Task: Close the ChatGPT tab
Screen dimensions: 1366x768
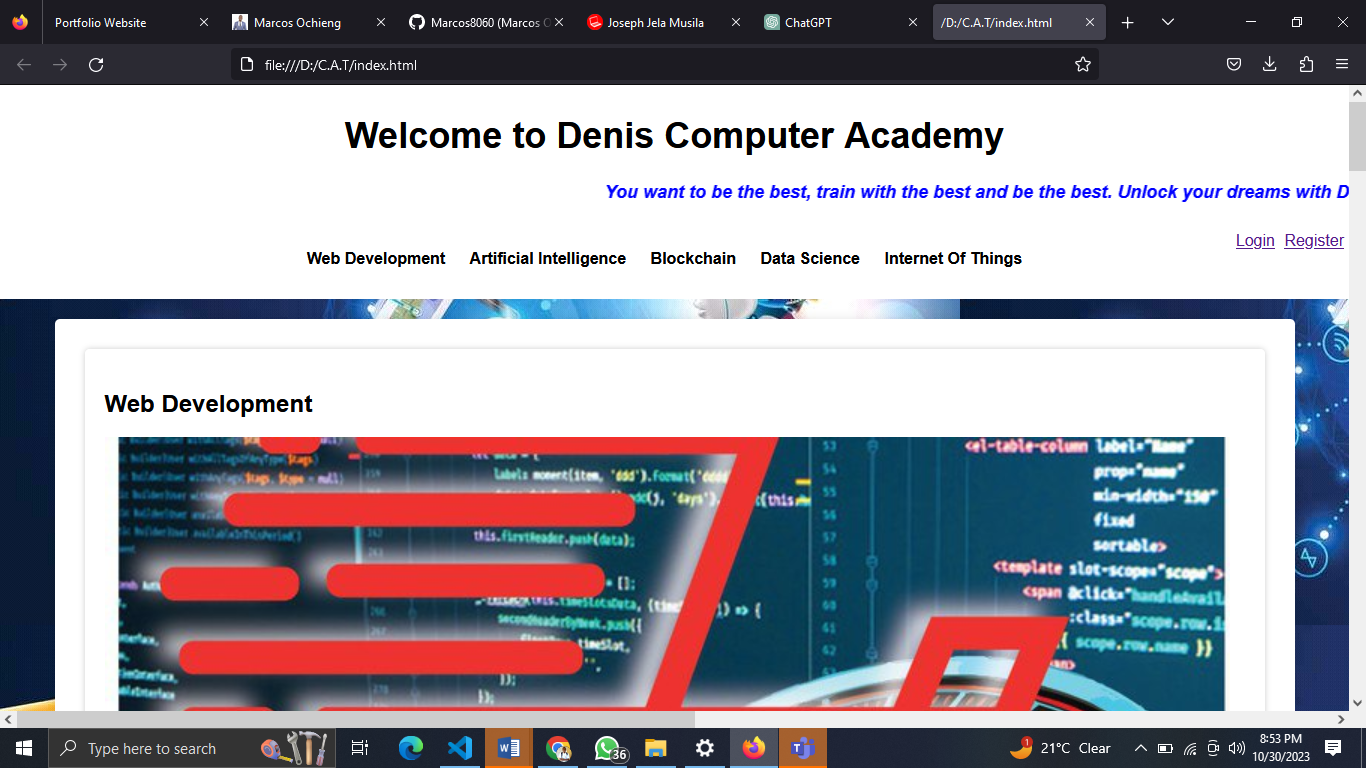Action: click(x=912, y=22)
